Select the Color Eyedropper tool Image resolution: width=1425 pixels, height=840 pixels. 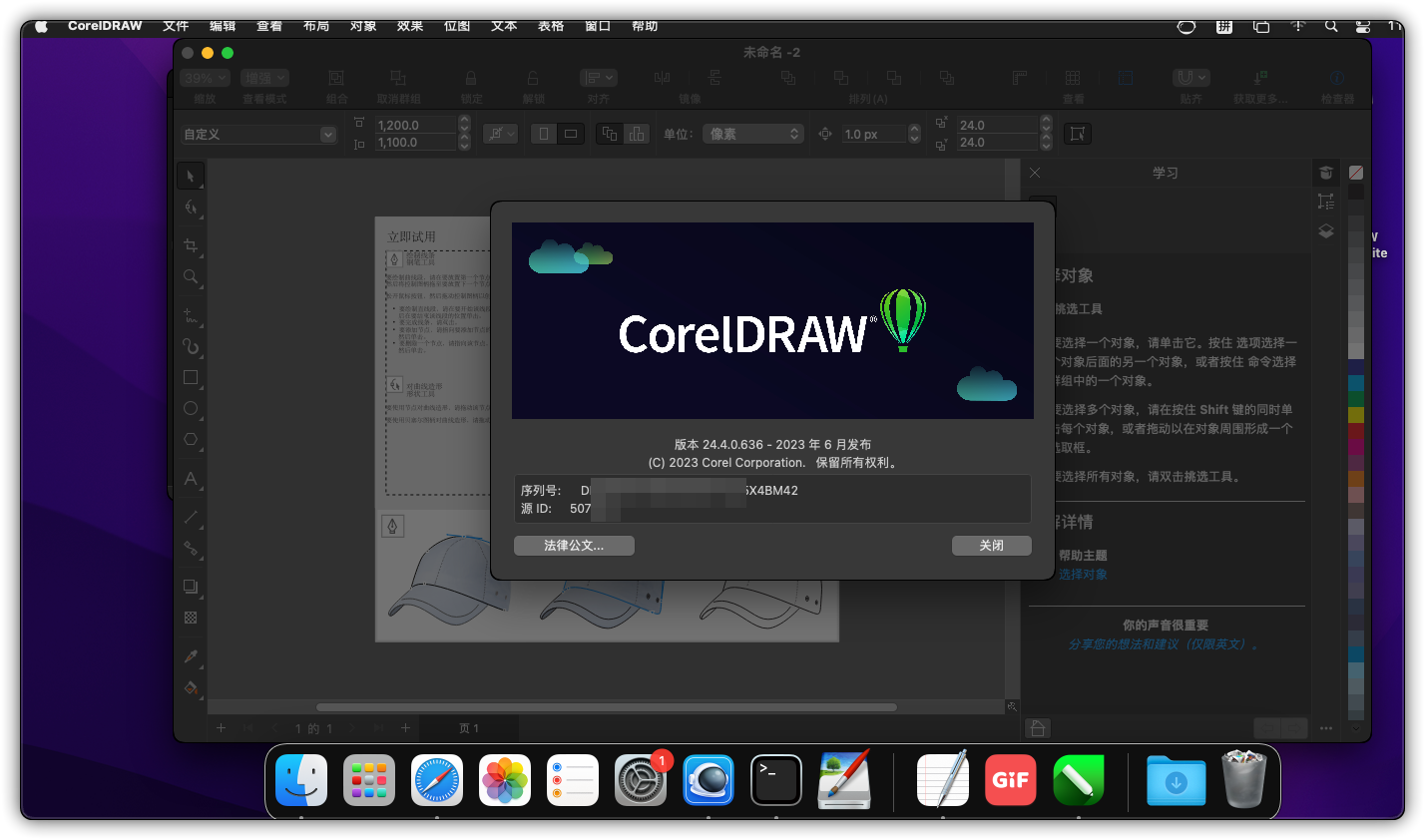pyautogui.click(x=191, y=656)
